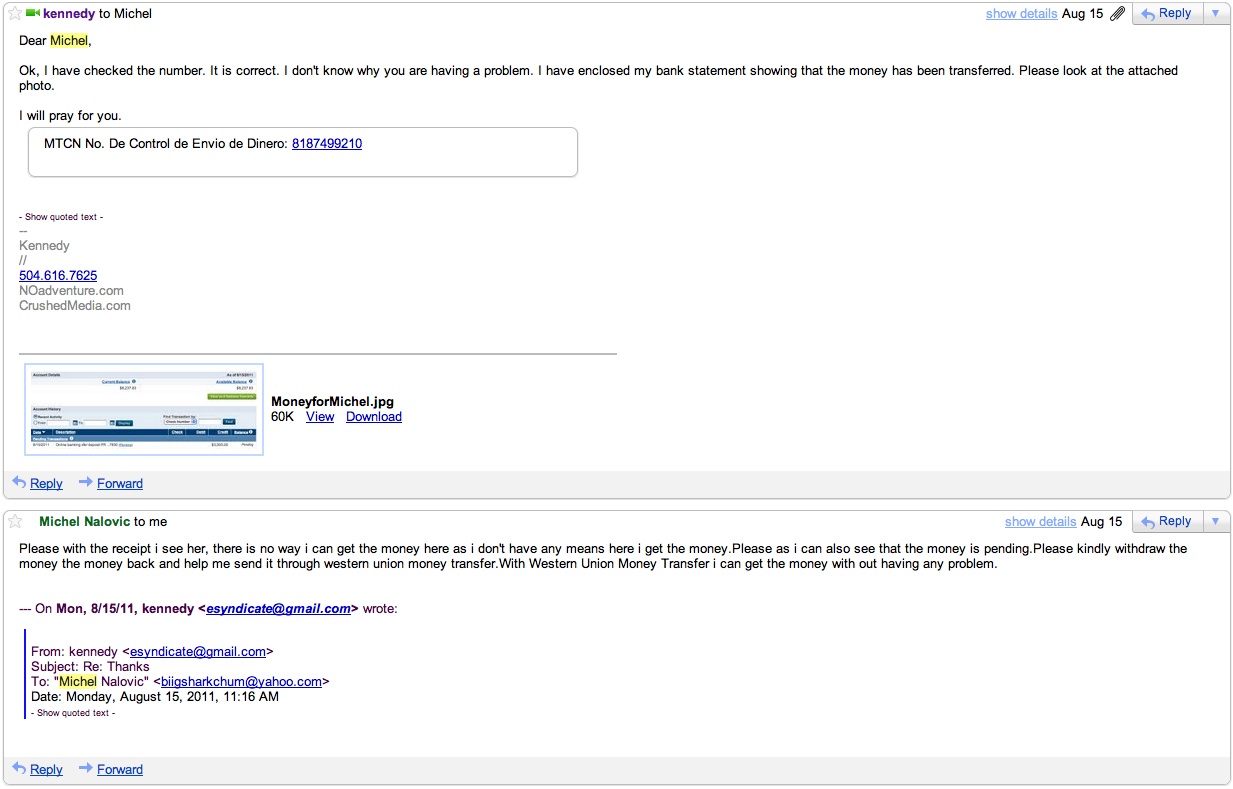
Task: Star the message from kennedy
Action: coord(15,14)
